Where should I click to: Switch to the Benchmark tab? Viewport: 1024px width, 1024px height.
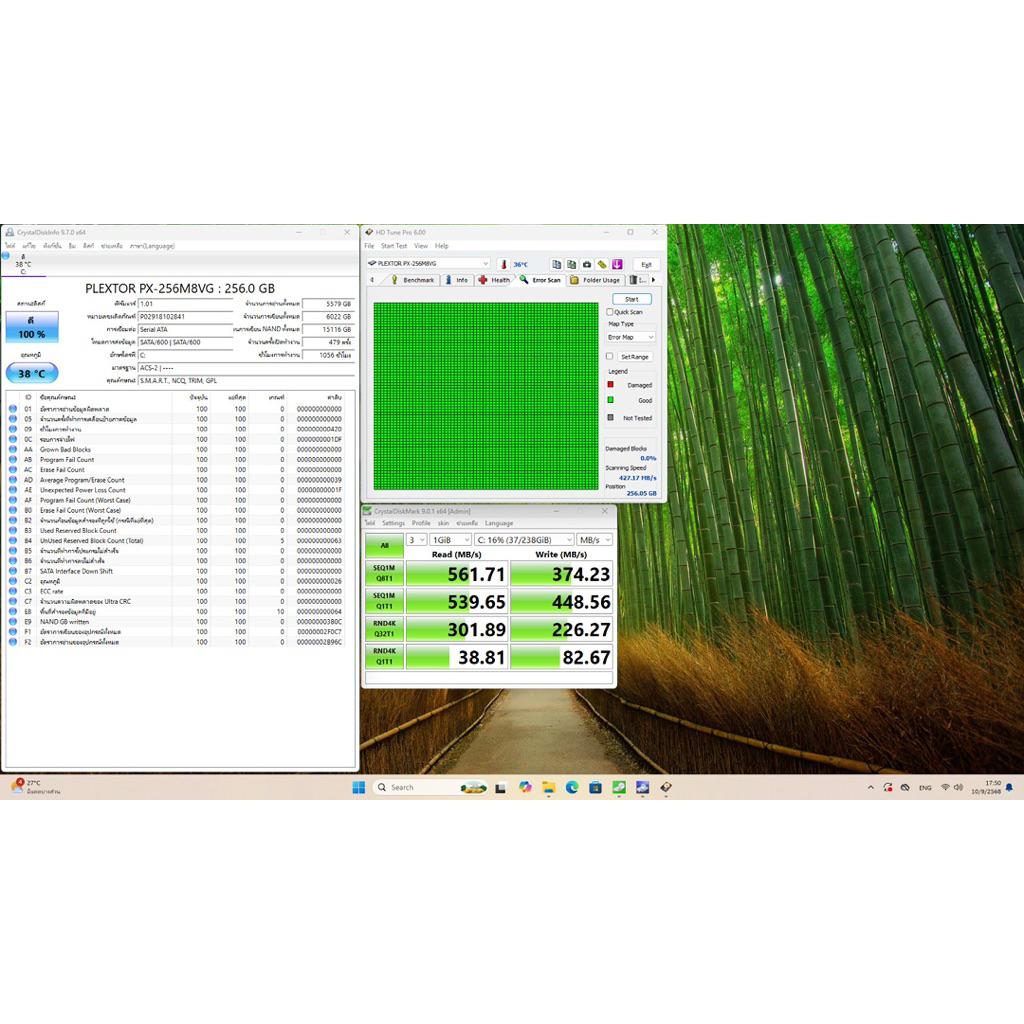click(413, 280)
